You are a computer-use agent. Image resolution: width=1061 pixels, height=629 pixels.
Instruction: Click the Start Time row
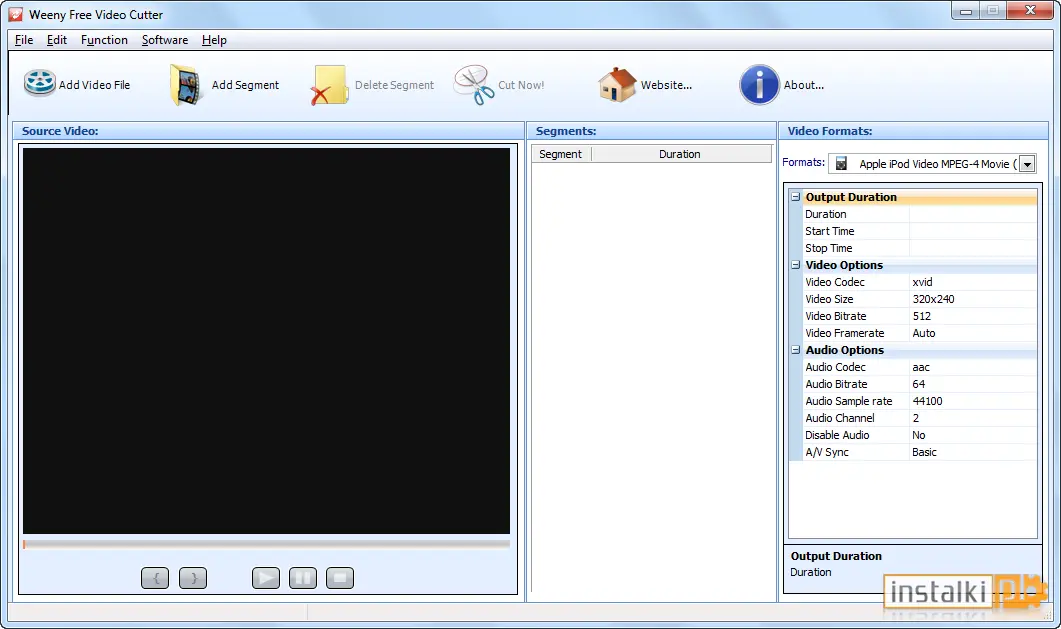pyautogui.click(x=920, y=231)
